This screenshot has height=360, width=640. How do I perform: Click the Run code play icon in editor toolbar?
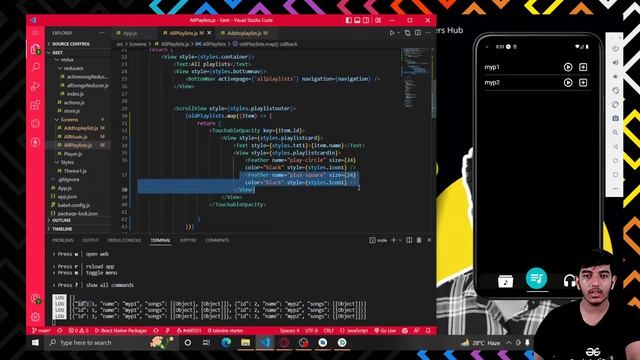point(392,33)
